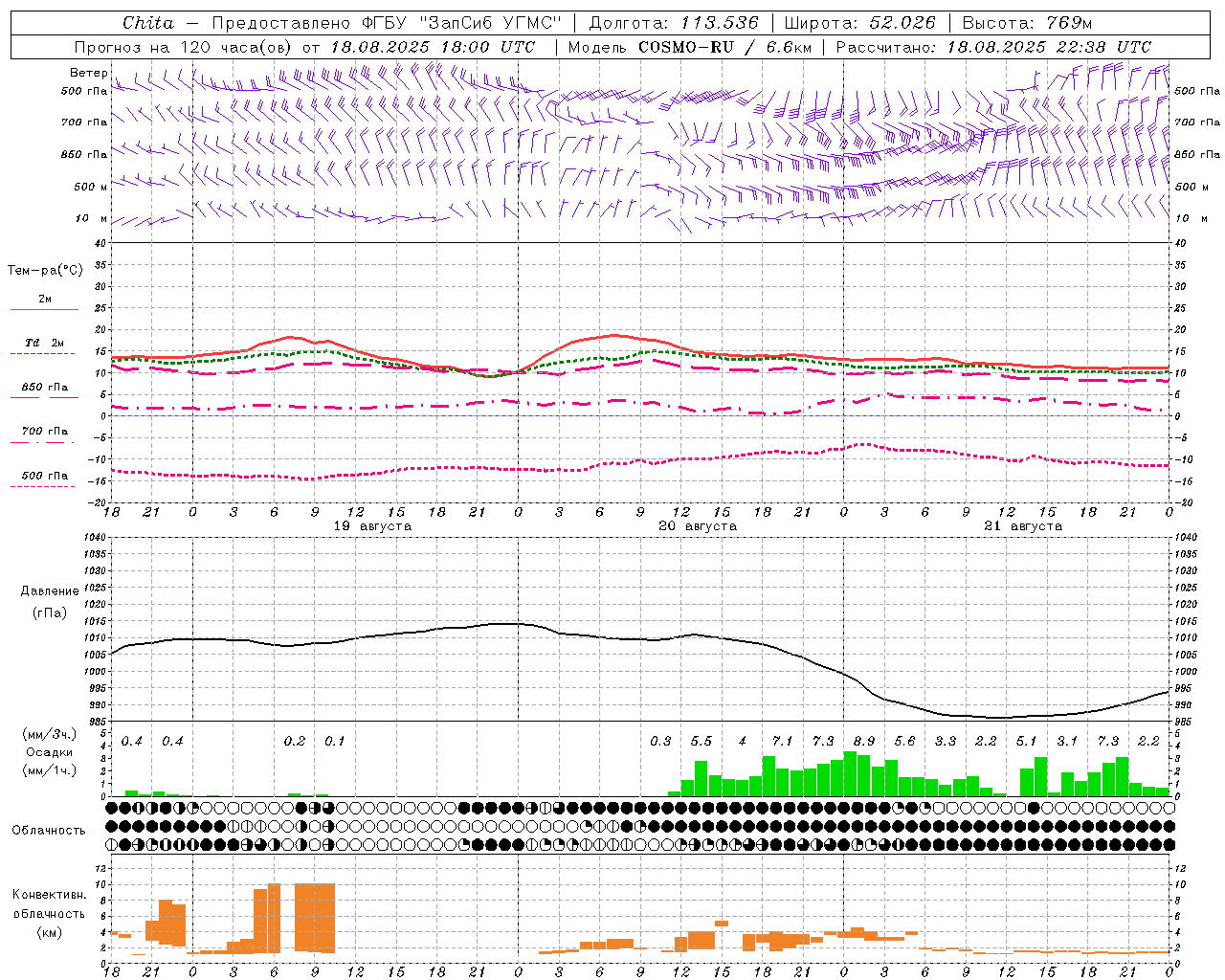Click the '0.1' precipitation value

pyautogui.click(x=334, y=742)
